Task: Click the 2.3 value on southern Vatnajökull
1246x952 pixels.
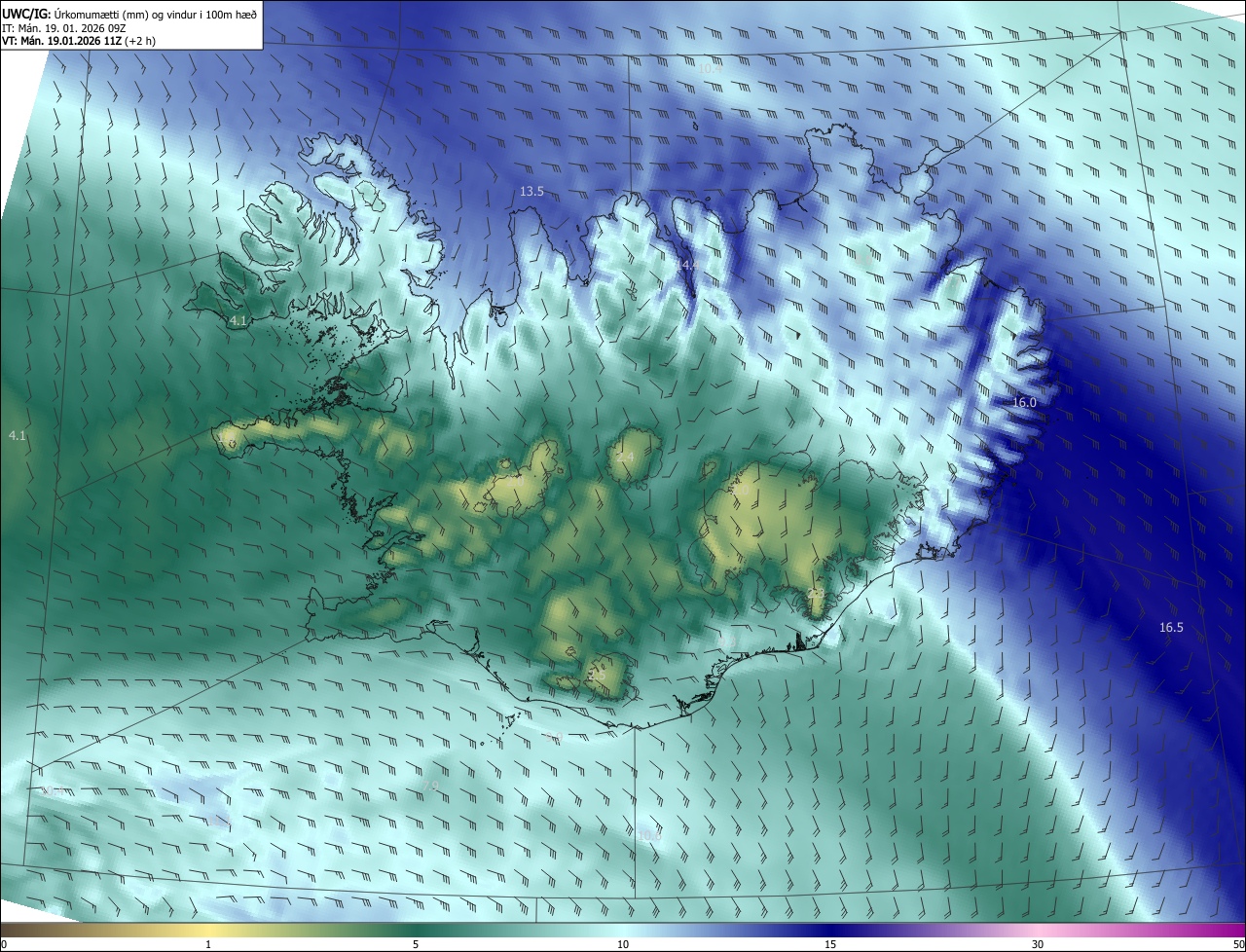Action: [816, 592]
